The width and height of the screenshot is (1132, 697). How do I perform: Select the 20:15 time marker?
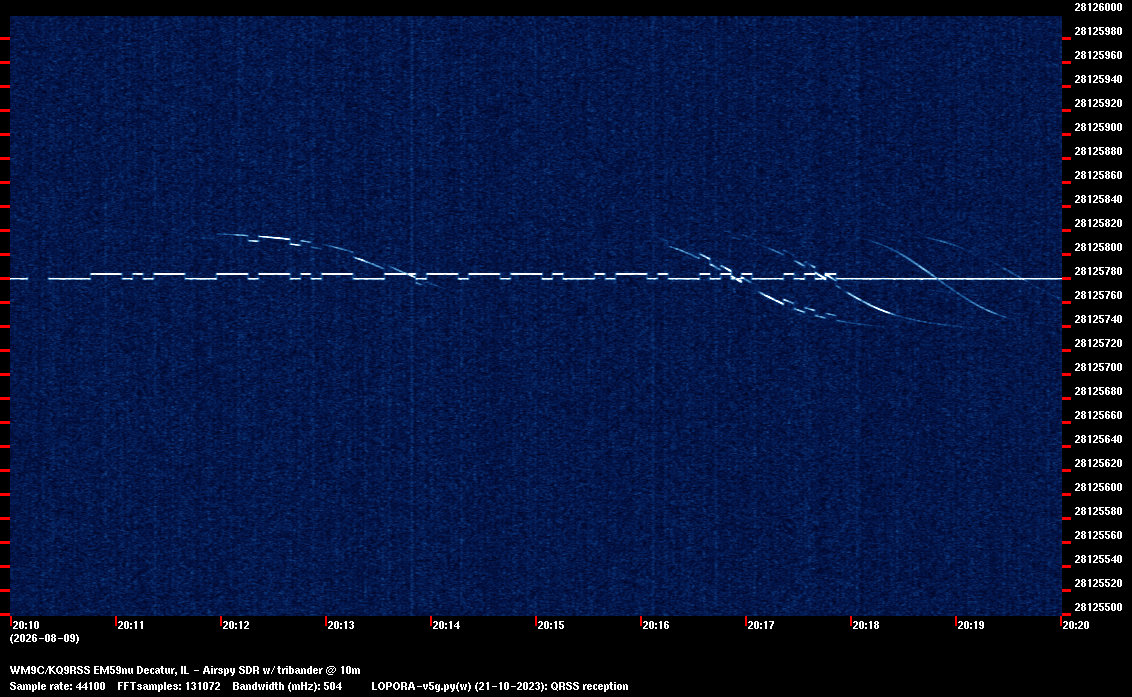click(551, 625)
